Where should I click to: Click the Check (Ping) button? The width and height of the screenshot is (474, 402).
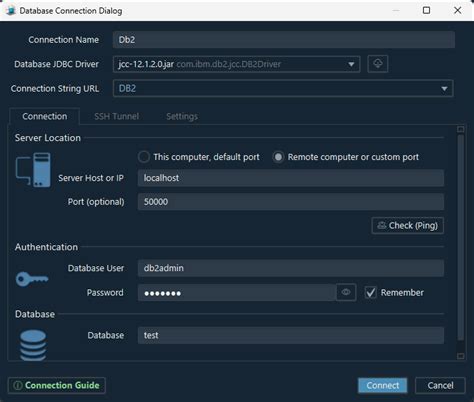point(407,225)
